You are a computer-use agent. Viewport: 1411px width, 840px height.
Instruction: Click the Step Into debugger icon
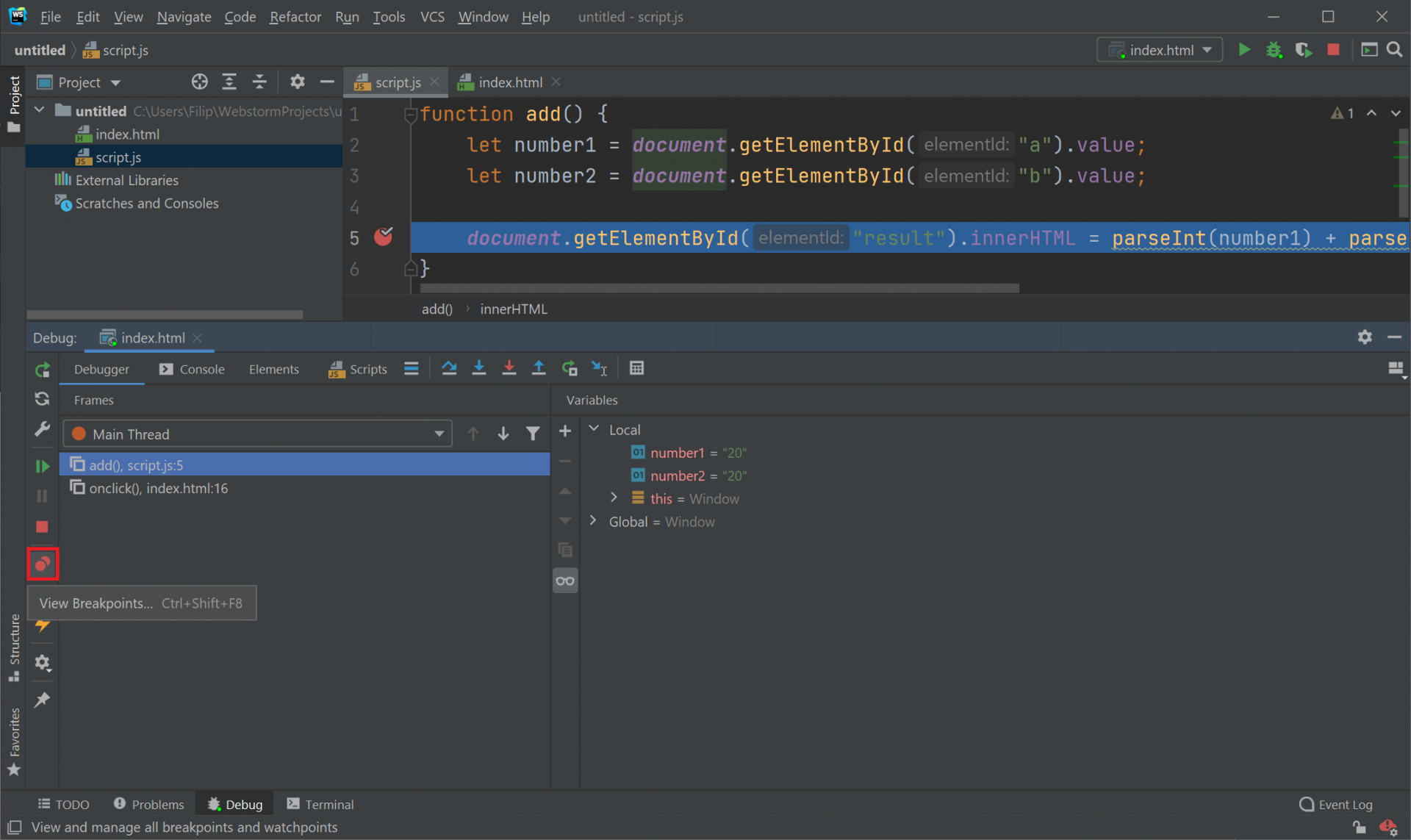tap(479, 367)
